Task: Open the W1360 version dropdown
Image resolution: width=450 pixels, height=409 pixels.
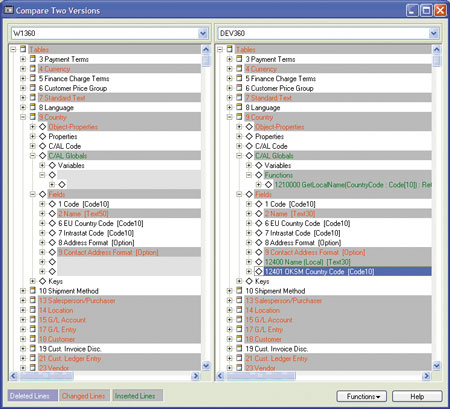Action: pos(202,33)
